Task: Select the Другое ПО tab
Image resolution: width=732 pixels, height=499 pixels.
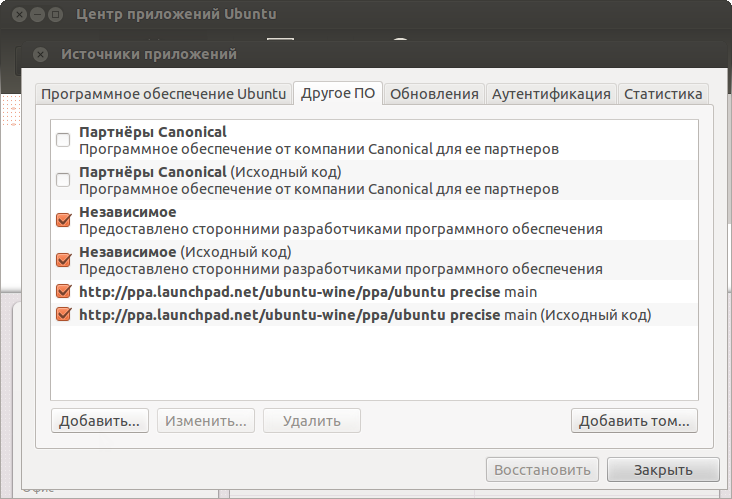Action: pos(338,93)
